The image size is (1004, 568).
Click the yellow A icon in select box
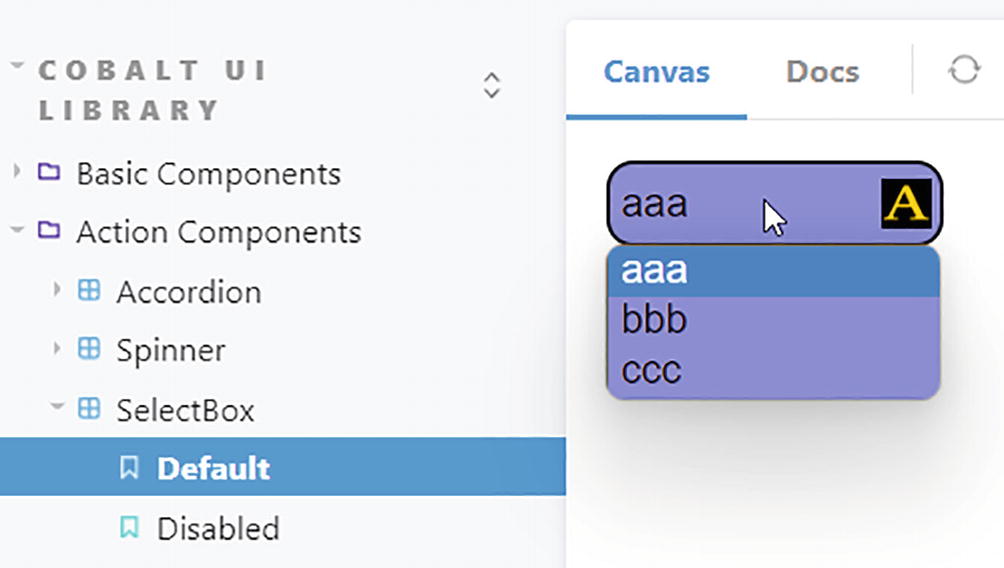[906, 203]
